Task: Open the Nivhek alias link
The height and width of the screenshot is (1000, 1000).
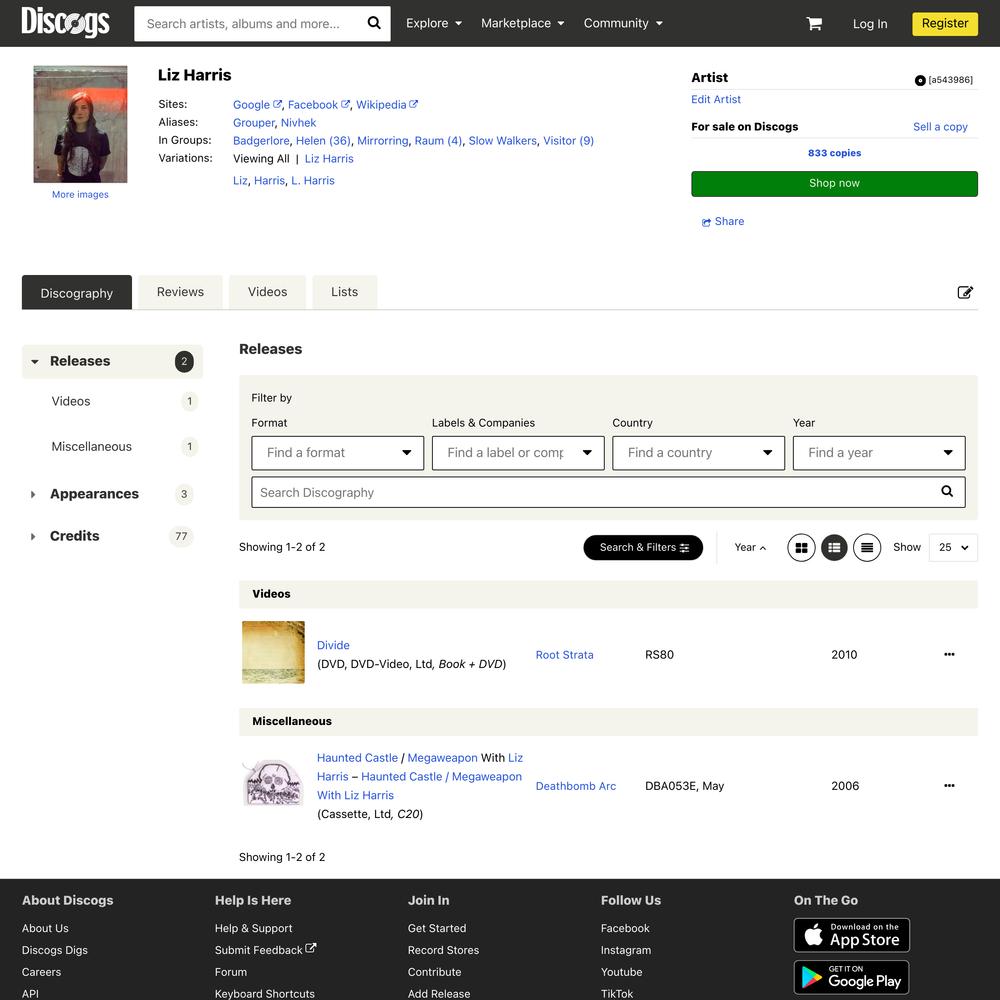Action: coord(298,122)
